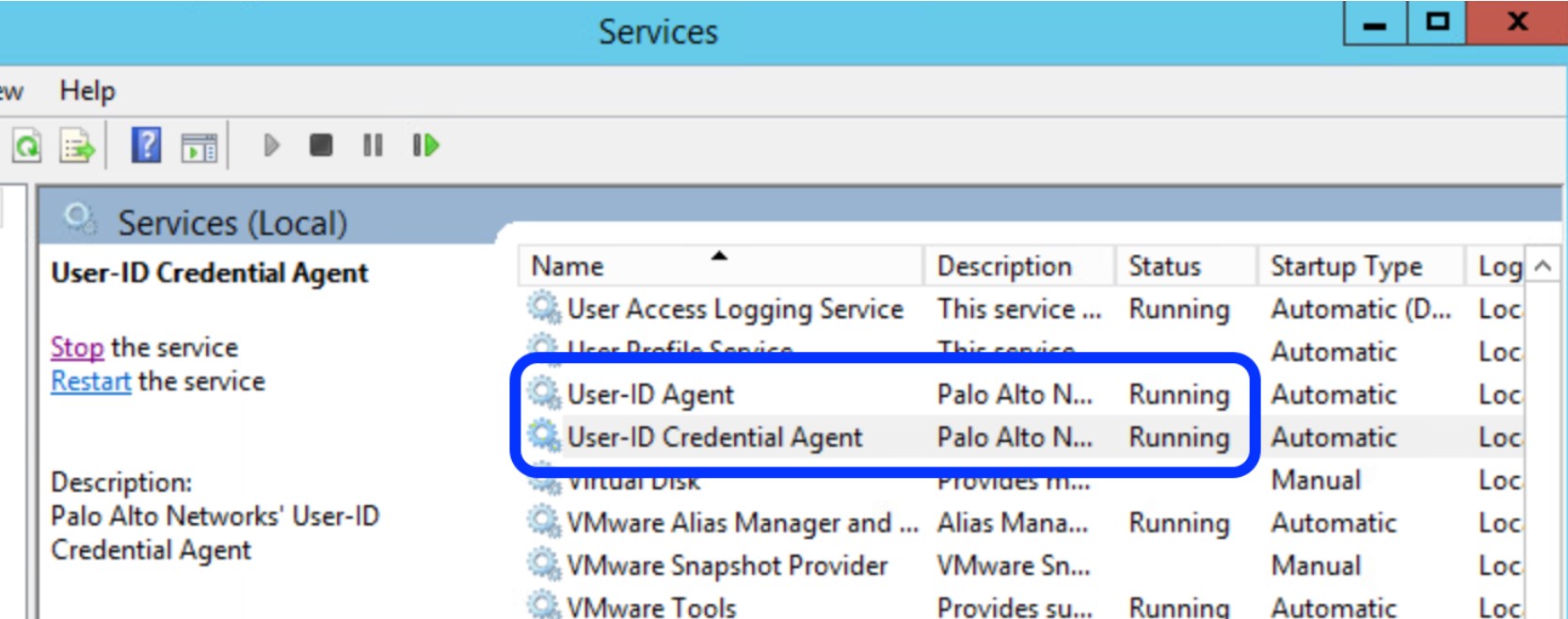The image size is (1568, 619).
Task: Sort by the Startup Type column header
Action: click(x=1346, y=266)
